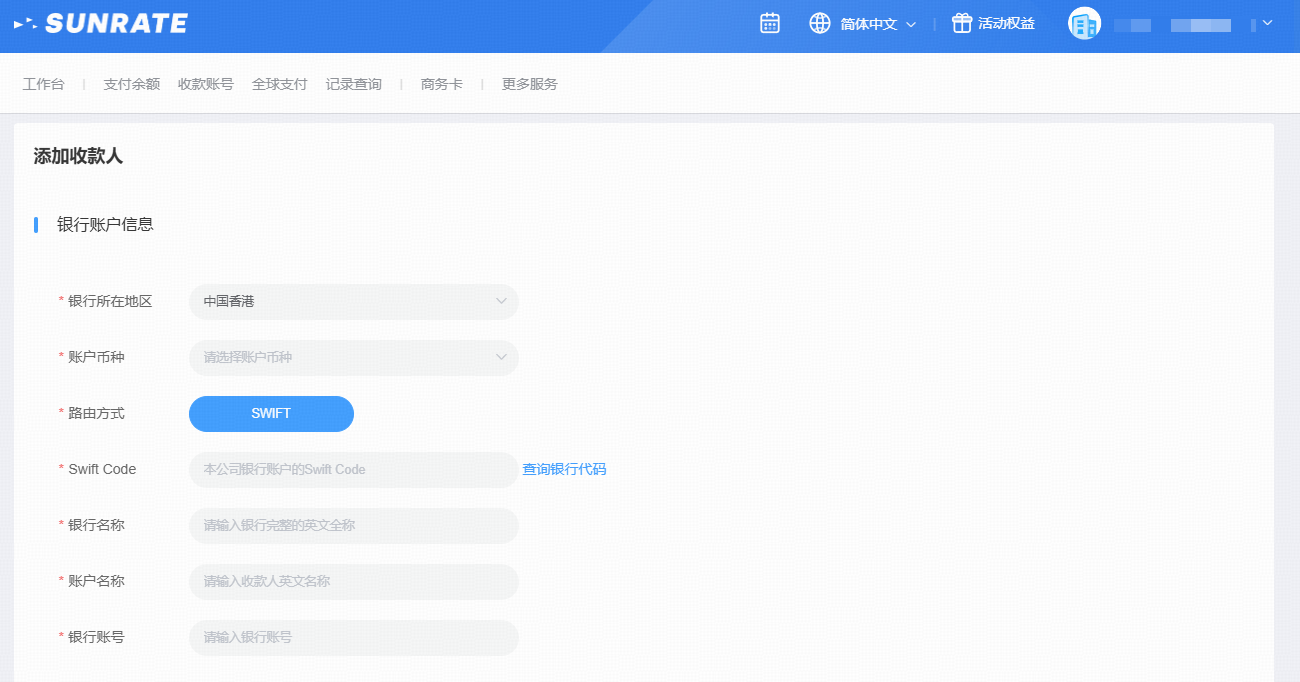This screenshot has width=1300, height=682.
Task: Select the SWIFT routing method
Action: click(x=271, y=413)
